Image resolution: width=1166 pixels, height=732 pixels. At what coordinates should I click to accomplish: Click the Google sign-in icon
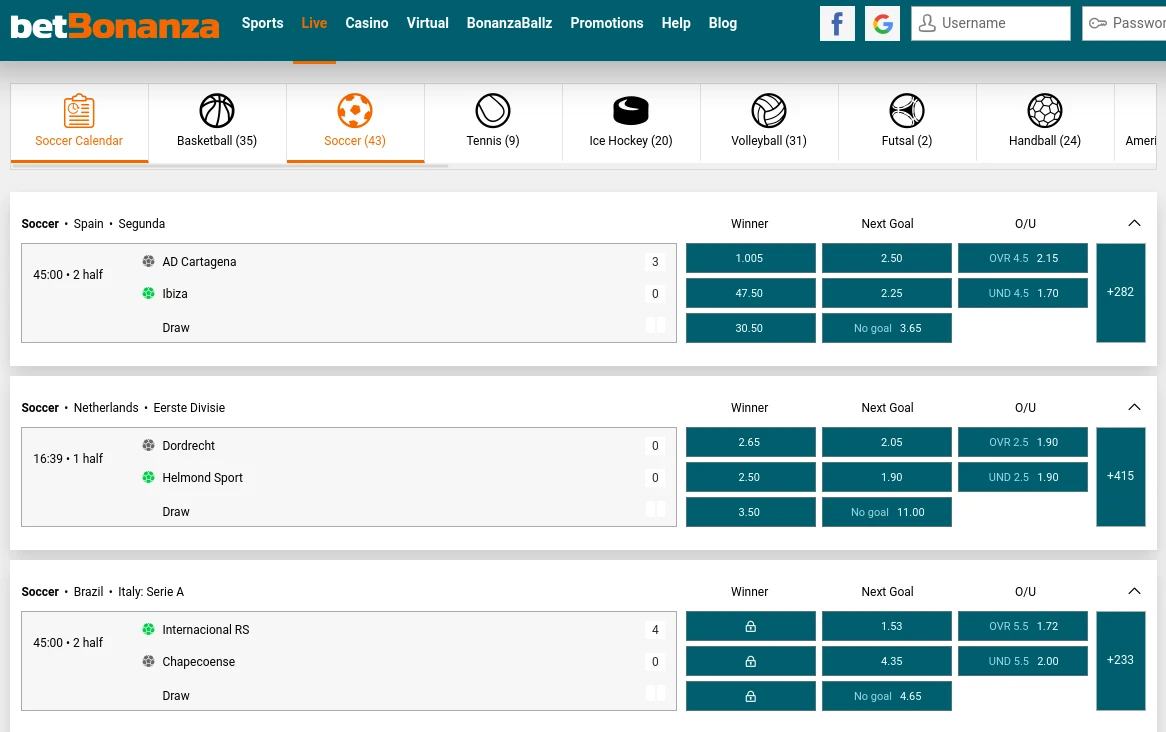tap(882, 23)
